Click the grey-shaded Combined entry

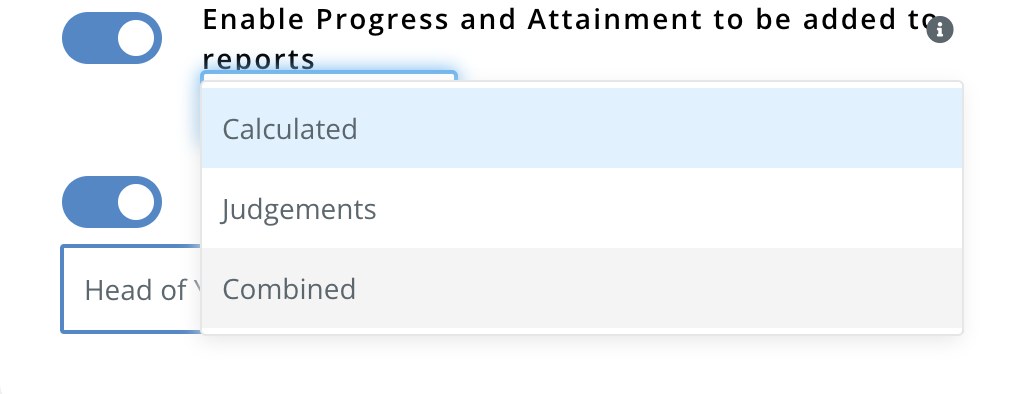click(582, 288)
